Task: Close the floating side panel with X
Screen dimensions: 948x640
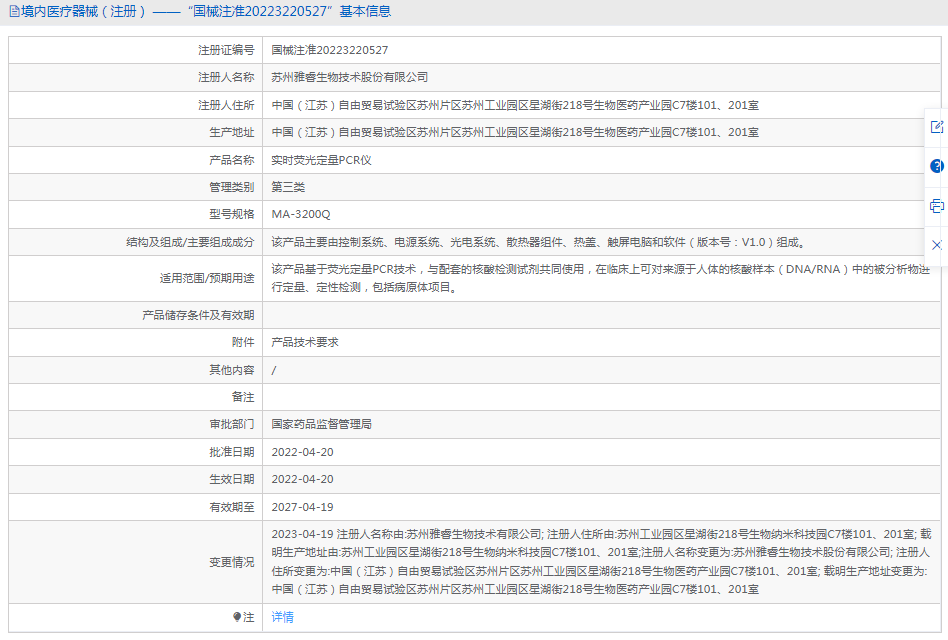Action: pos(937,245)
